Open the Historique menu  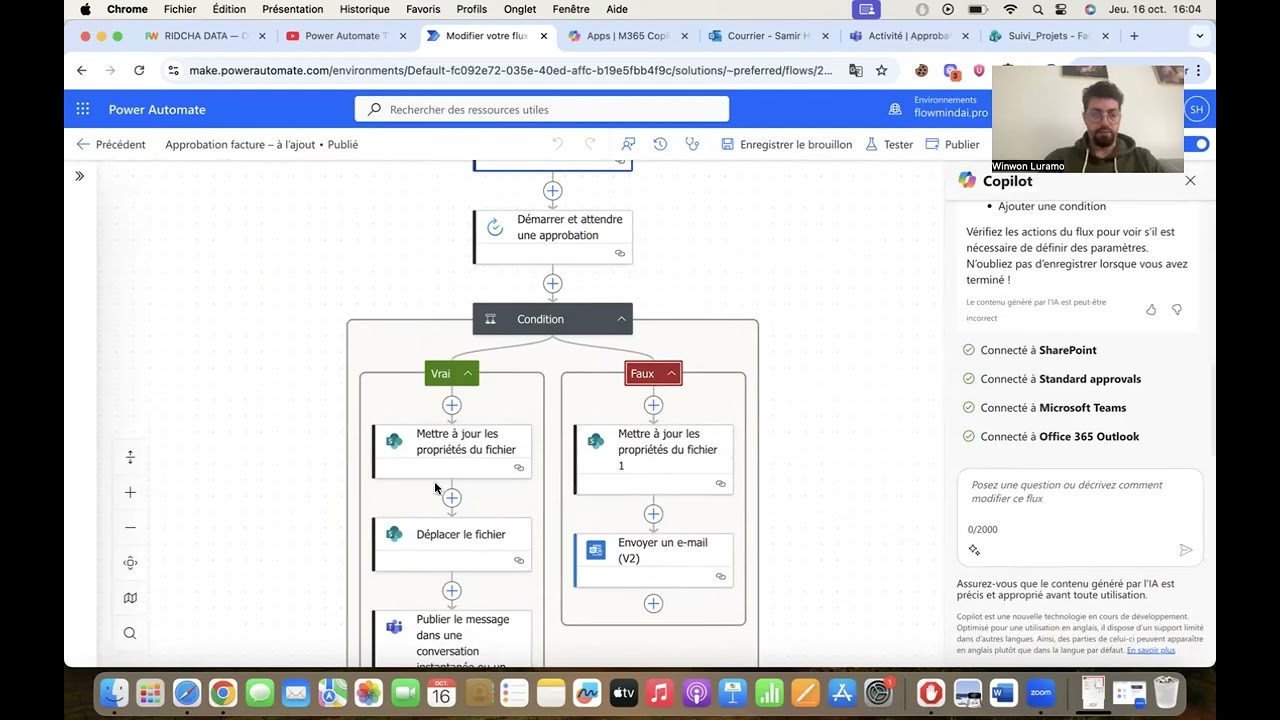[364, 9]
